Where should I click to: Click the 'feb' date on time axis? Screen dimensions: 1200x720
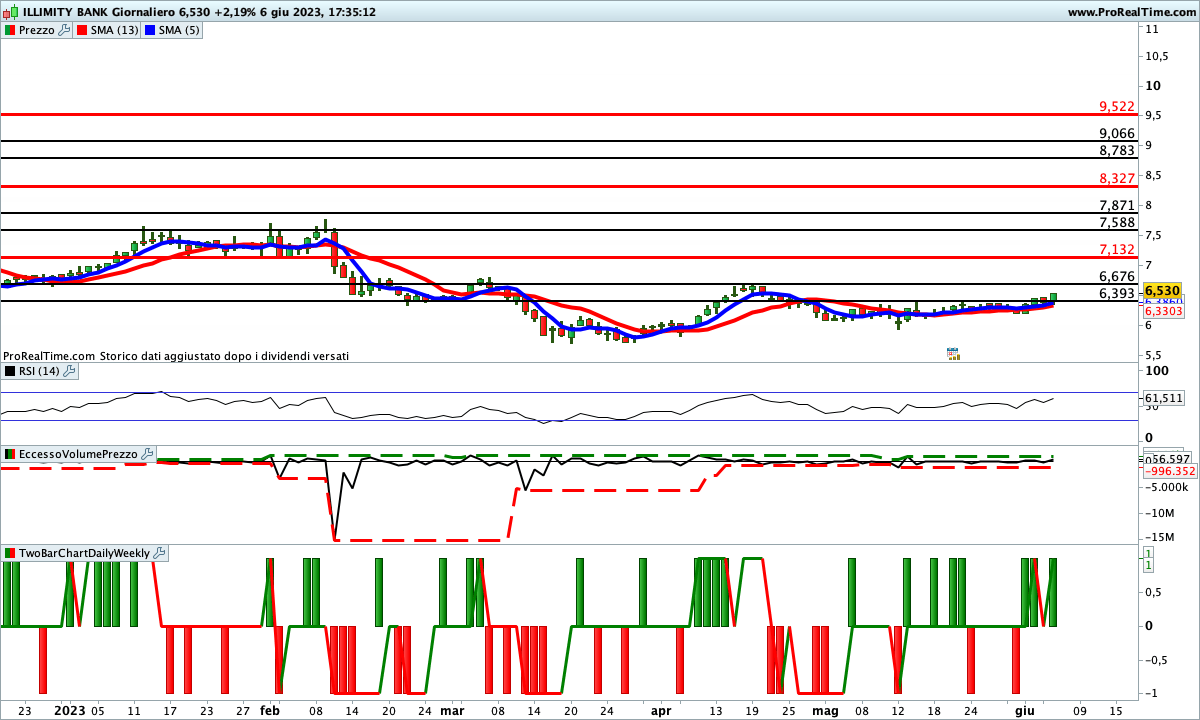(x=270, y=710)
